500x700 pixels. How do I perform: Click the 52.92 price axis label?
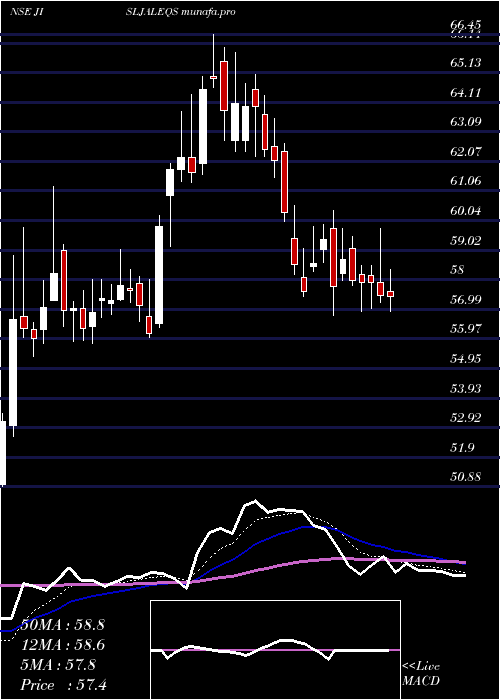[x=466, y=418]
